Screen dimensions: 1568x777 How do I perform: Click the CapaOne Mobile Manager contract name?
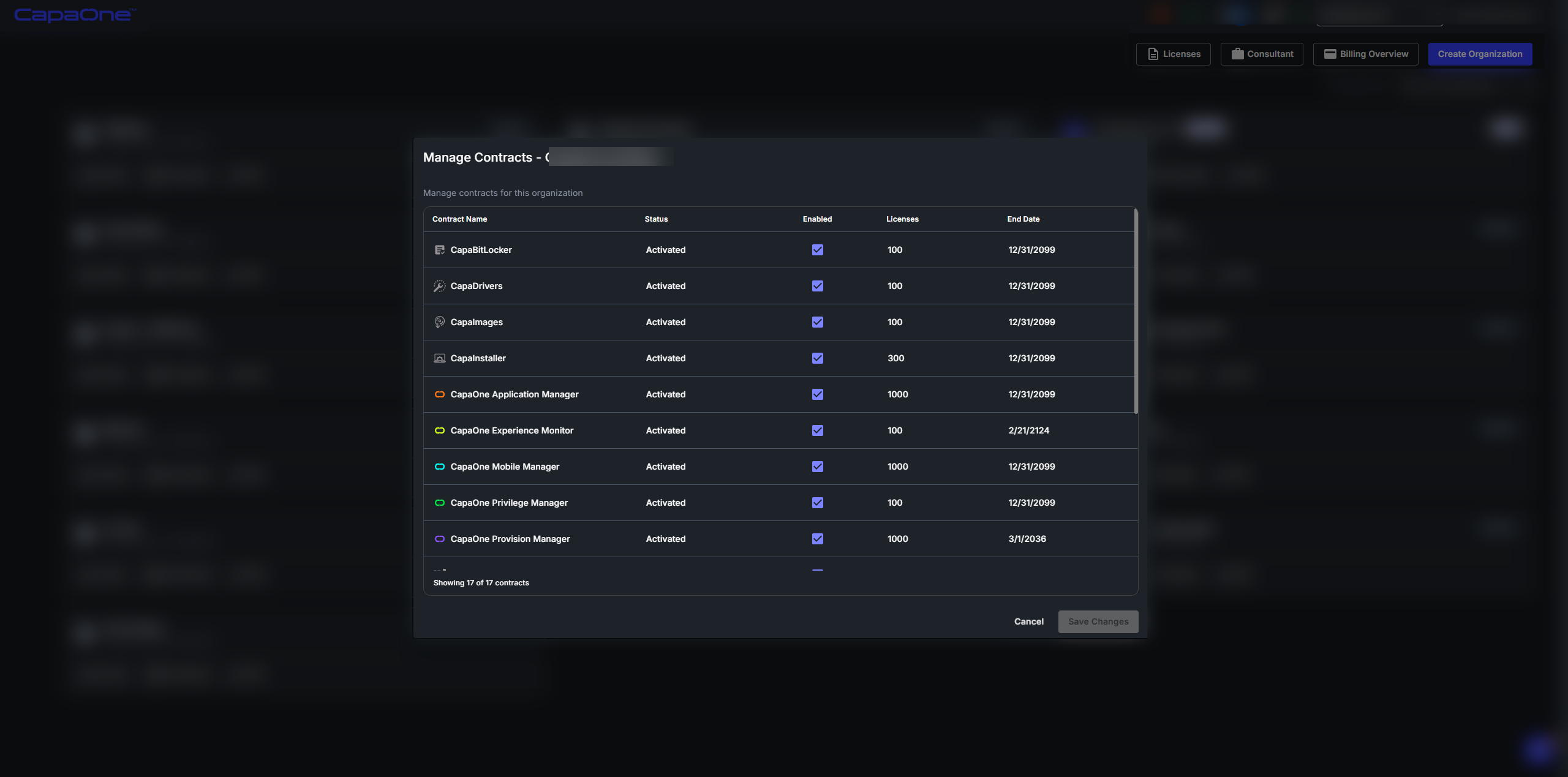505,467
